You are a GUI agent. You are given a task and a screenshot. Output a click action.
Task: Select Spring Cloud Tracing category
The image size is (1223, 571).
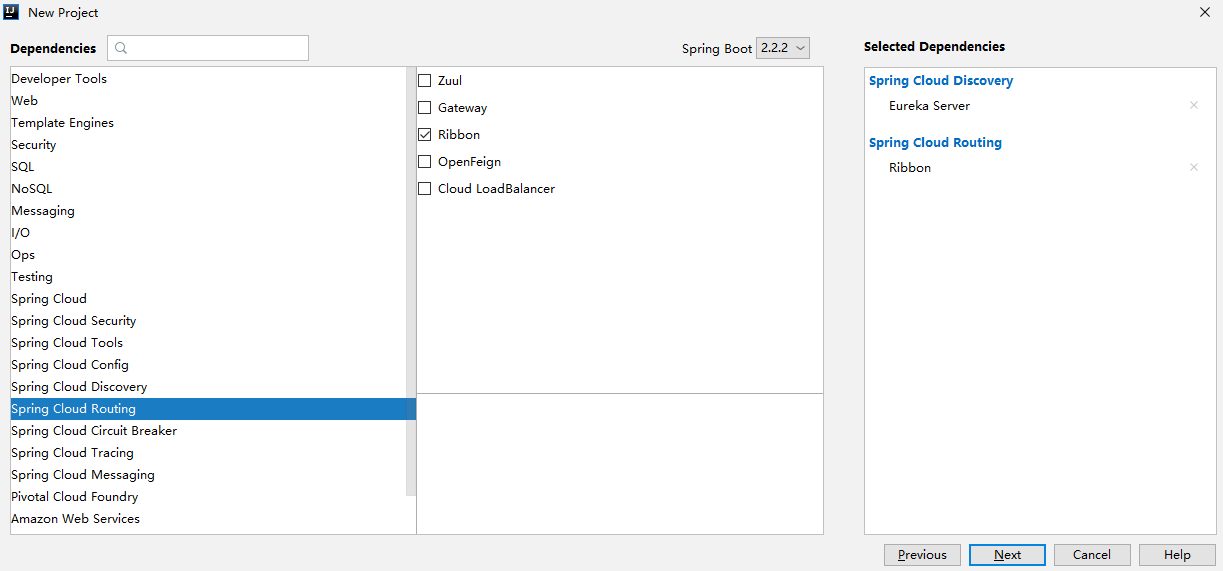[x=208, y=453]
